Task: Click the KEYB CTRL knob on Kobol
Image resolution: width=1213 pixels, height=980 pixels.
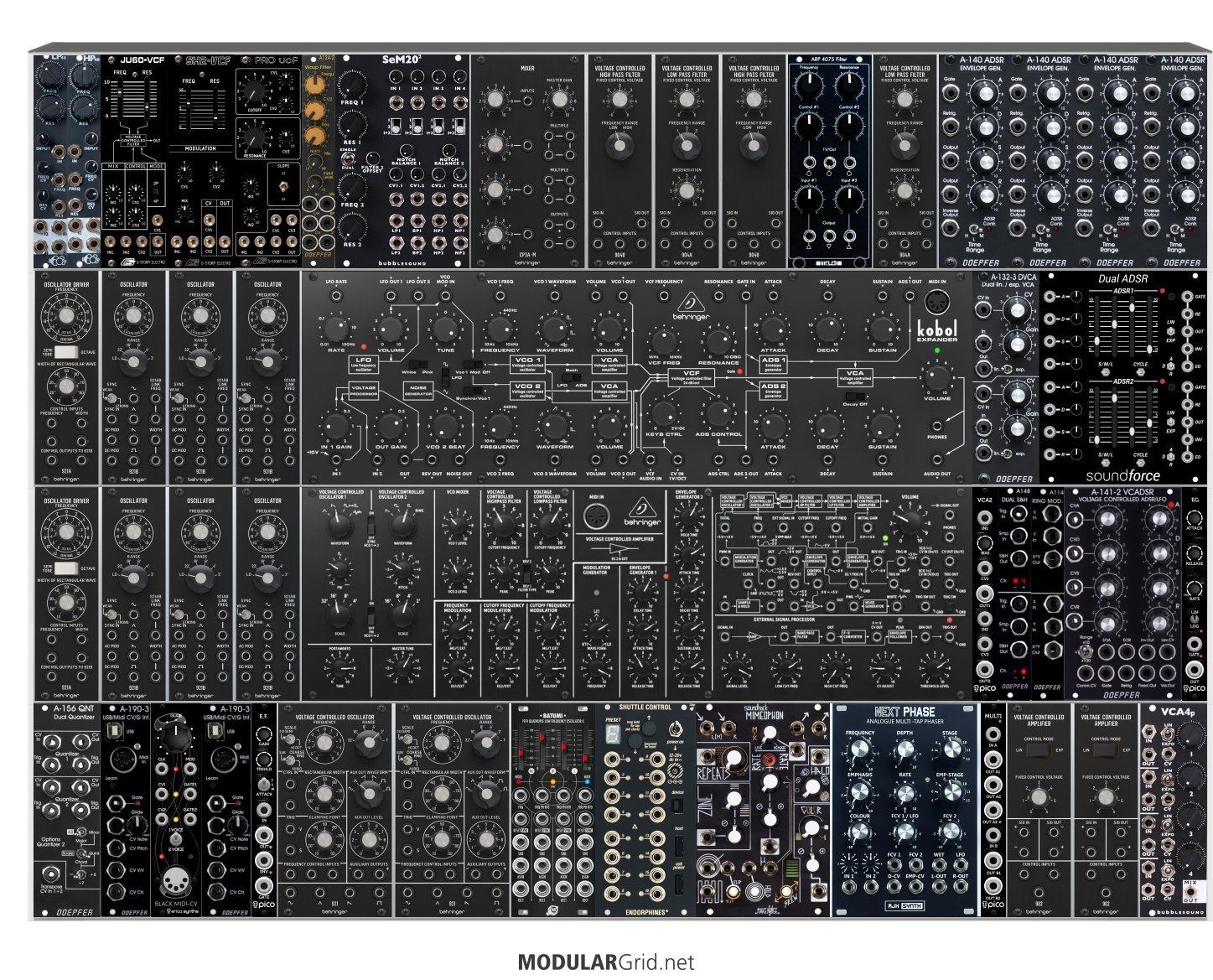Action: point(663,412)
